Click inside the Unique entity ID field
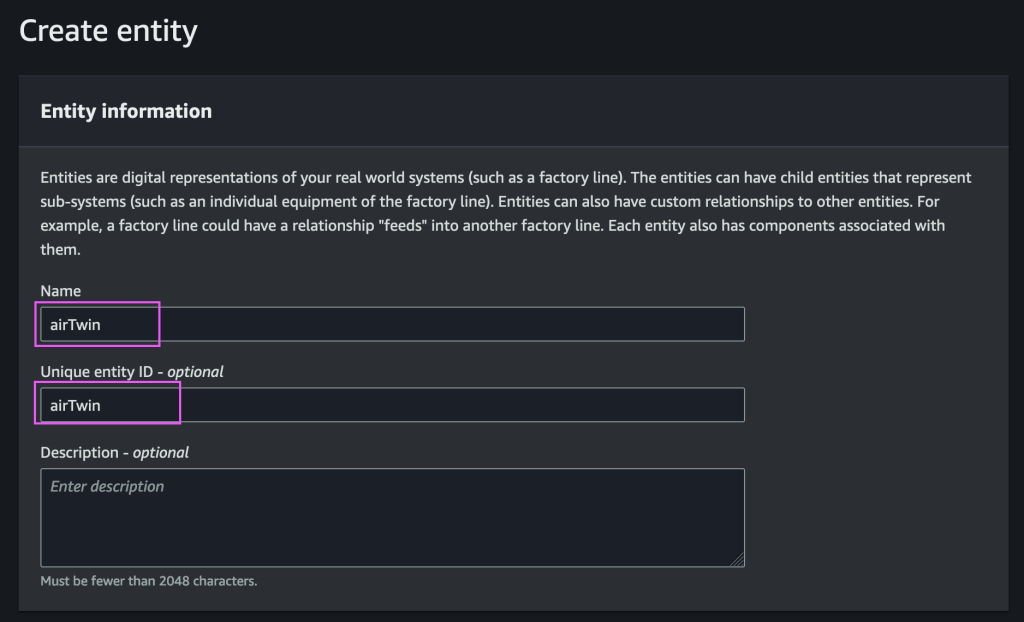 pos(390,404)
